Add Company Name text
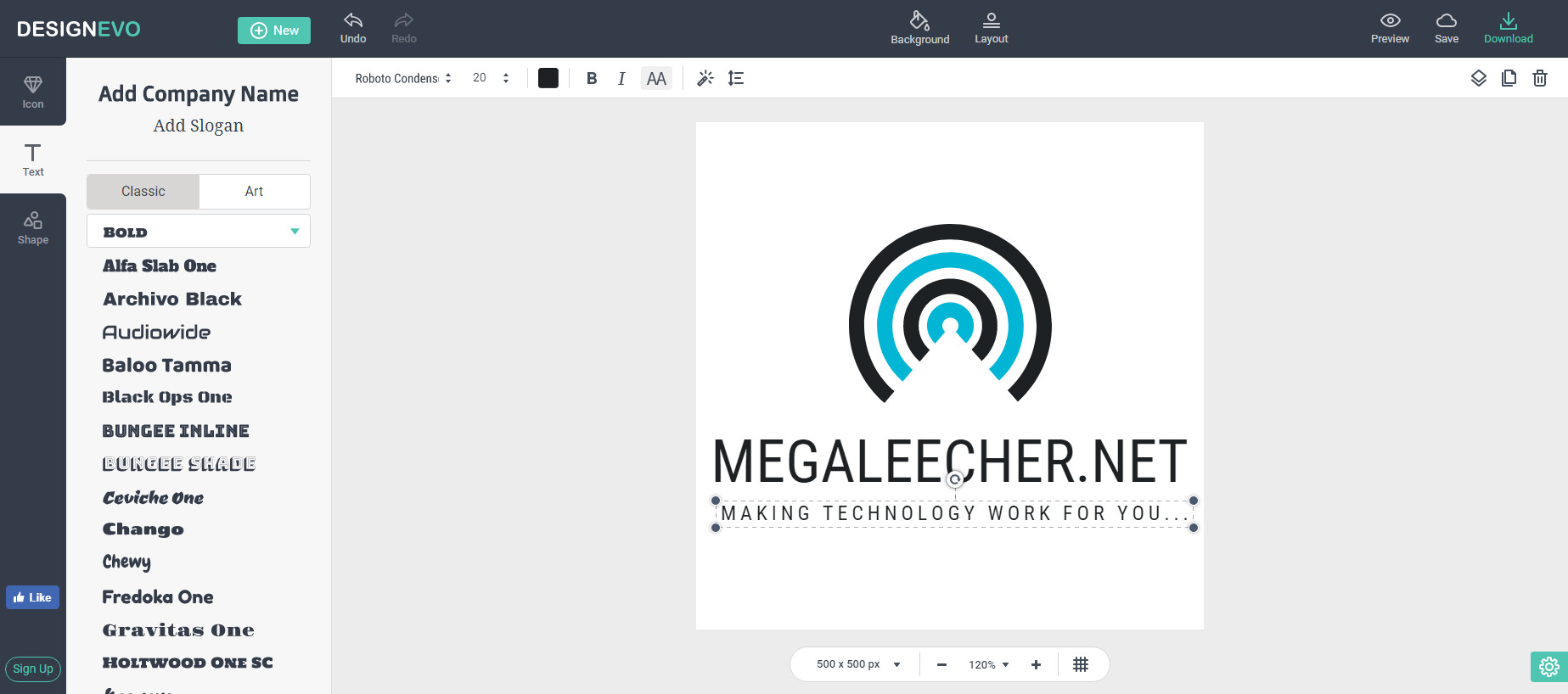 (x=199, y=93)
